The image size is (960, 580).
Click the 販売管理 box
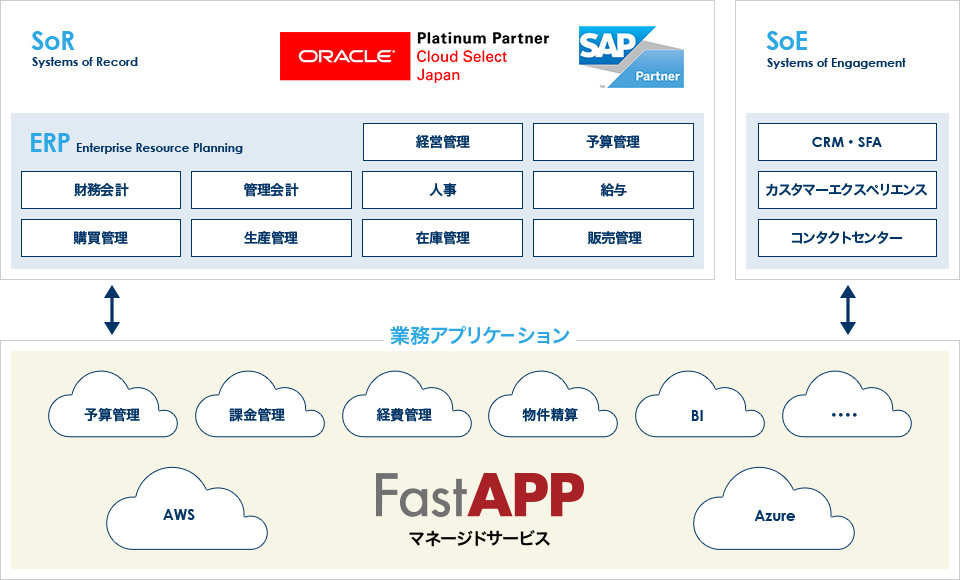[x=613, y=238]
